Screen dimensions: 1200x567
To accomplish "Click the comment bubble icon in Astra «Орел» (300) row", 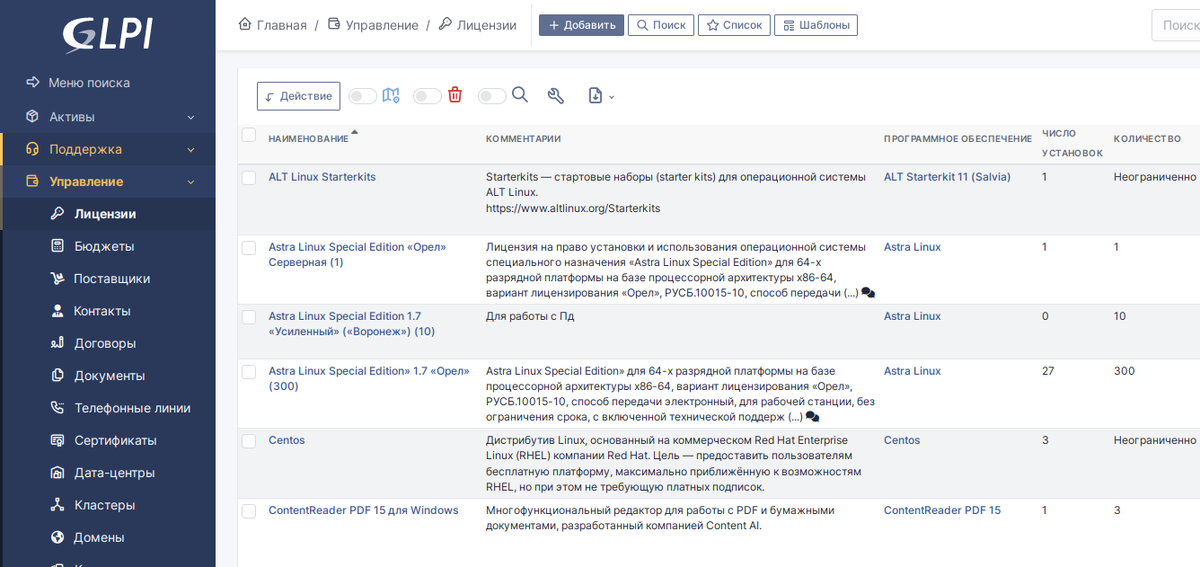I will click(x=812, y=417).
